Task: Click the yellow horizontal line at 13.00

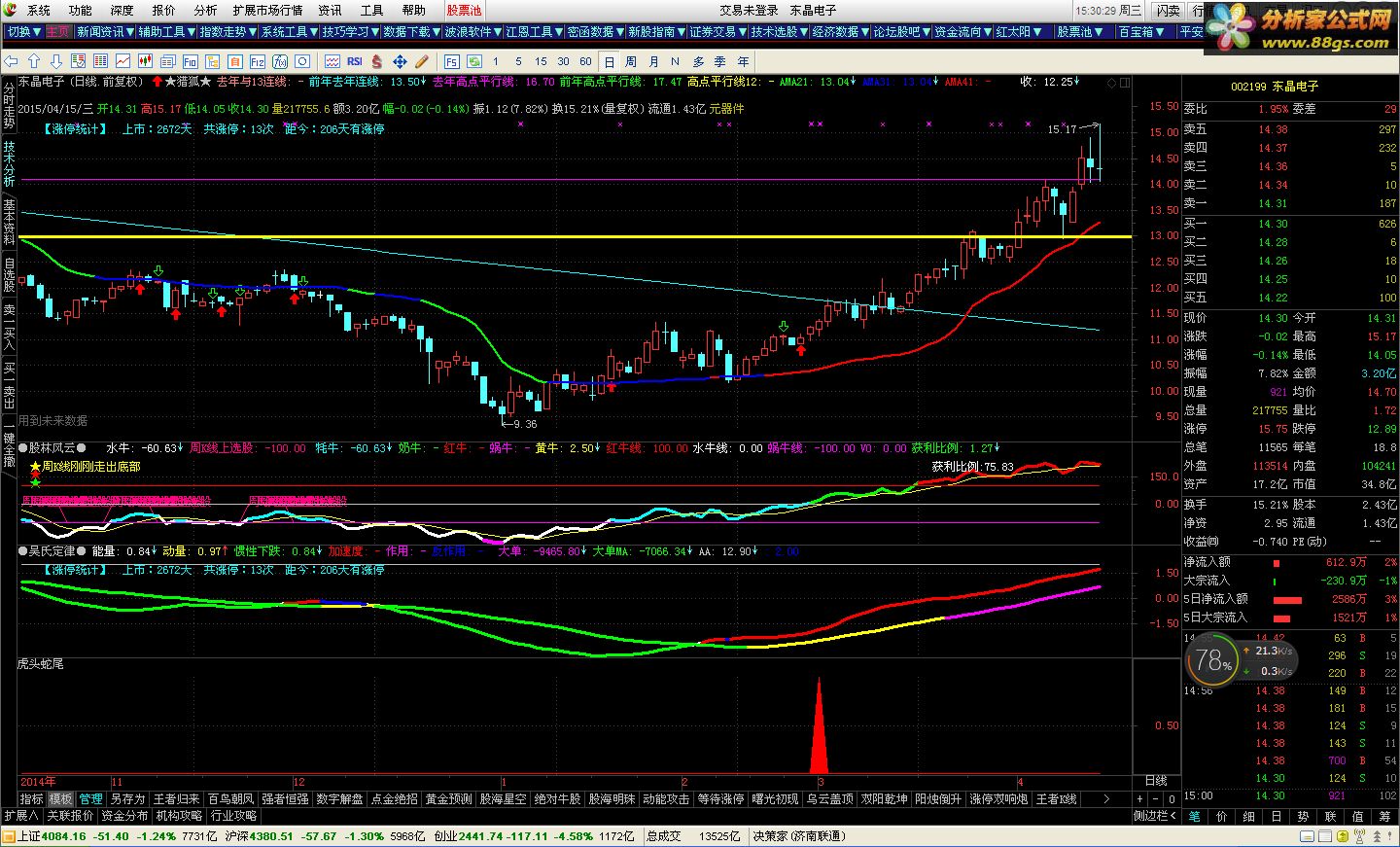Action: click(x=576, y=236)
